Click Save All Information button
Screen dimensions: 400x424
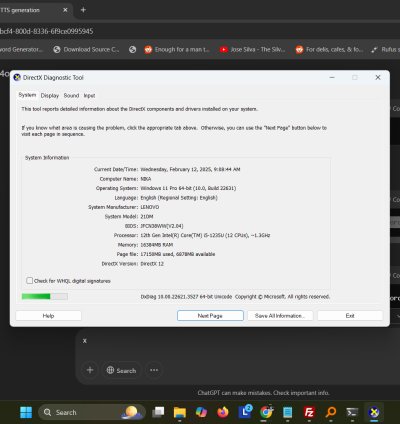(x=280, y=316)
